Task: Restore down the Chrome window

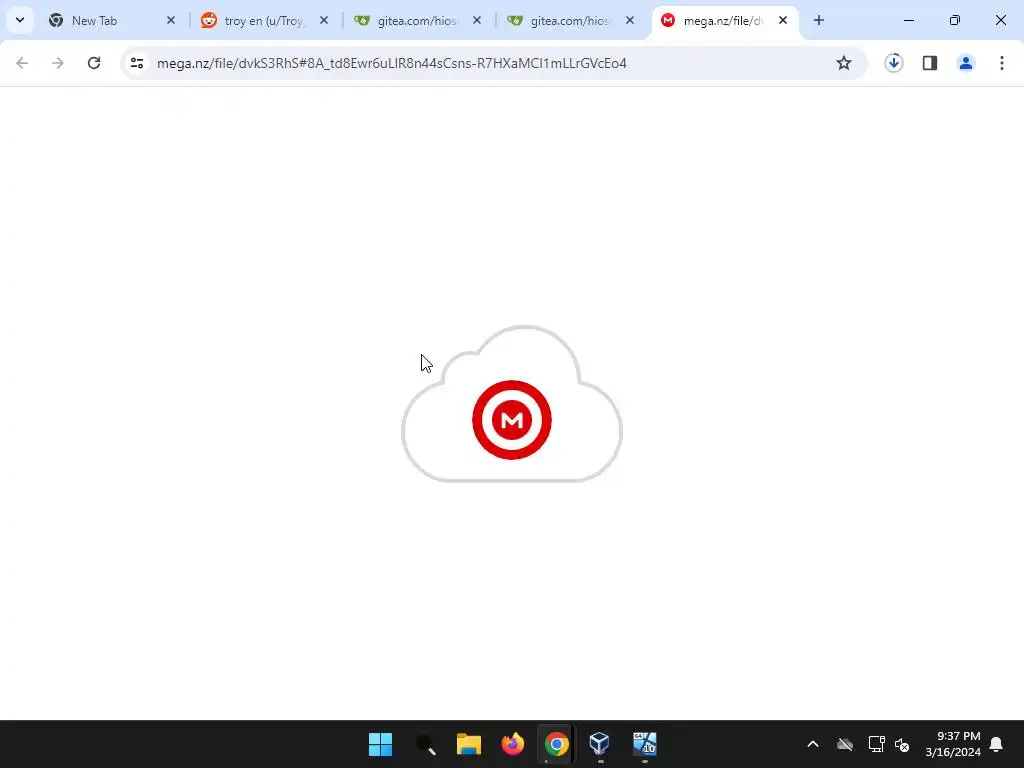Action: [x=955, y=21]
